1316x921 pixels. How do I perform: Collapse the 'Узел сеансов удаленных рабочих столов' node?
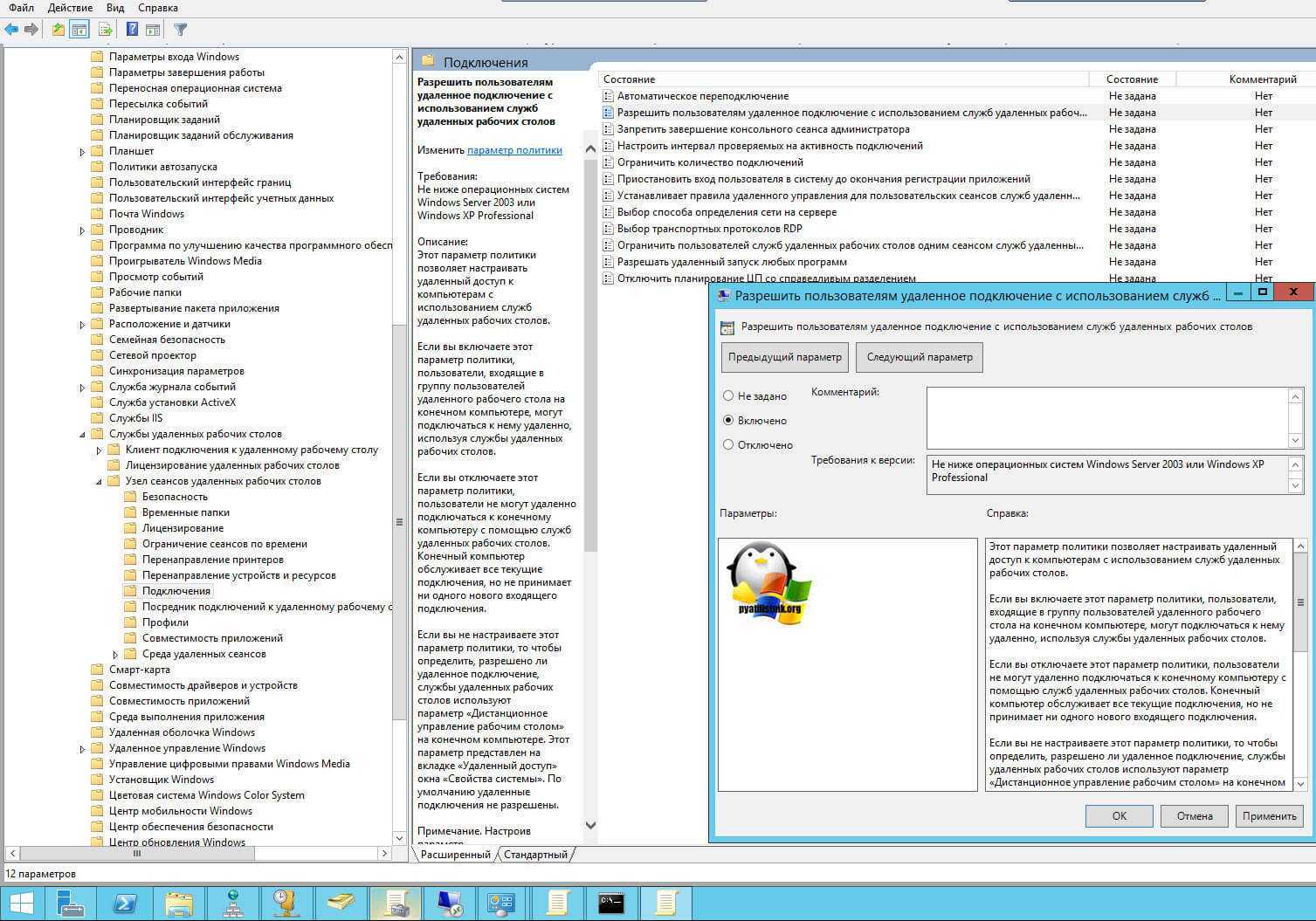click(99, 482)
